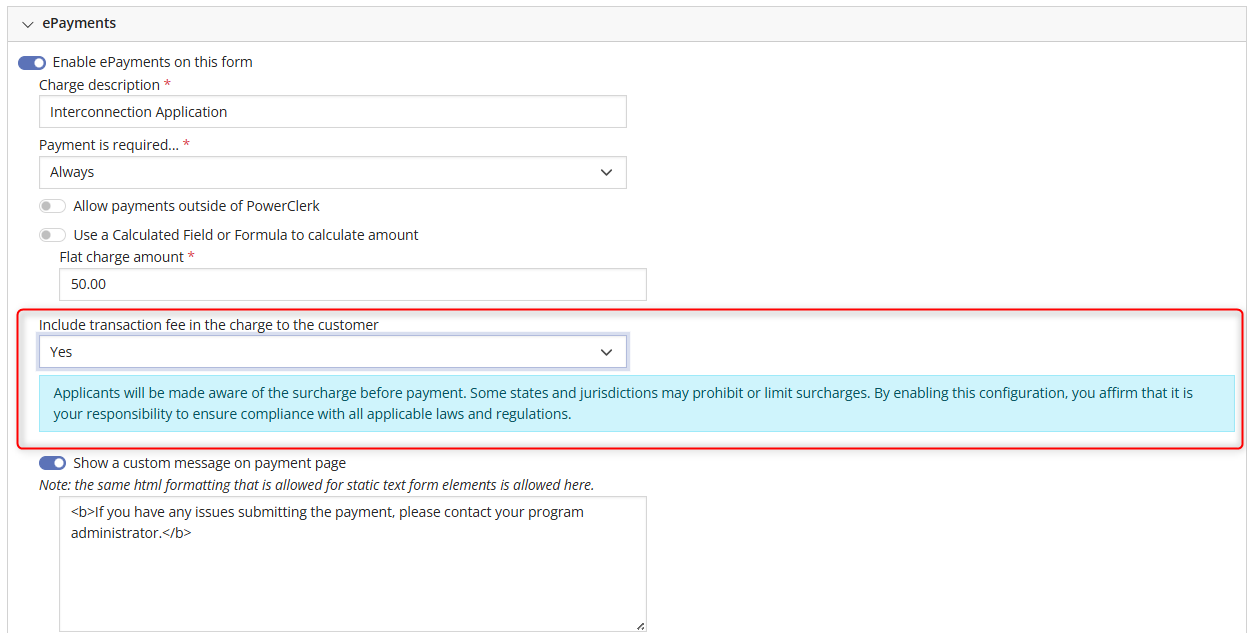Click the knob of the custom message switch
The width and height of the screenshot is (1247, 633).
click(x=59, y=463)
